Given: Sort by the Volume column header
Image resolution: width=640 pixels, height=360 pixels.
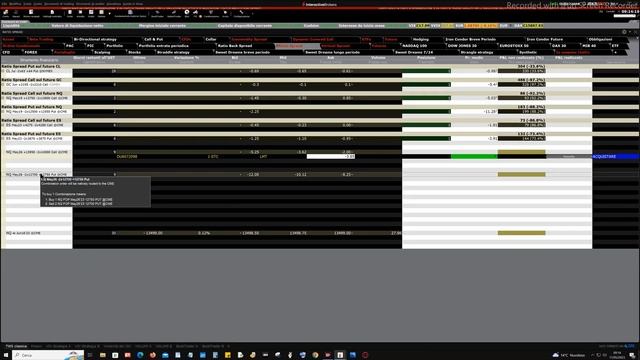Looking at the screenshot, I should pyautogui.click(x=378, y=58).
